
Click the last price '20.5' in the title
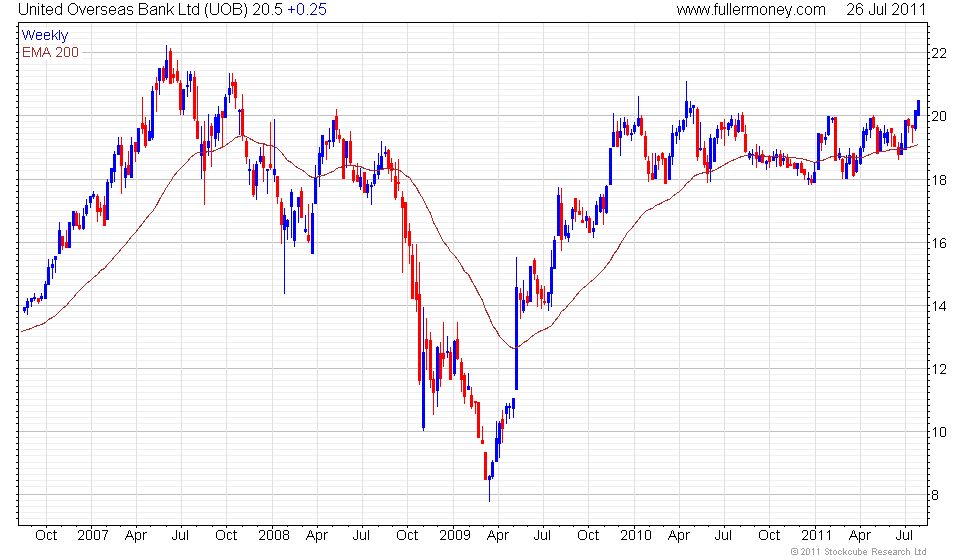(268, 10)
